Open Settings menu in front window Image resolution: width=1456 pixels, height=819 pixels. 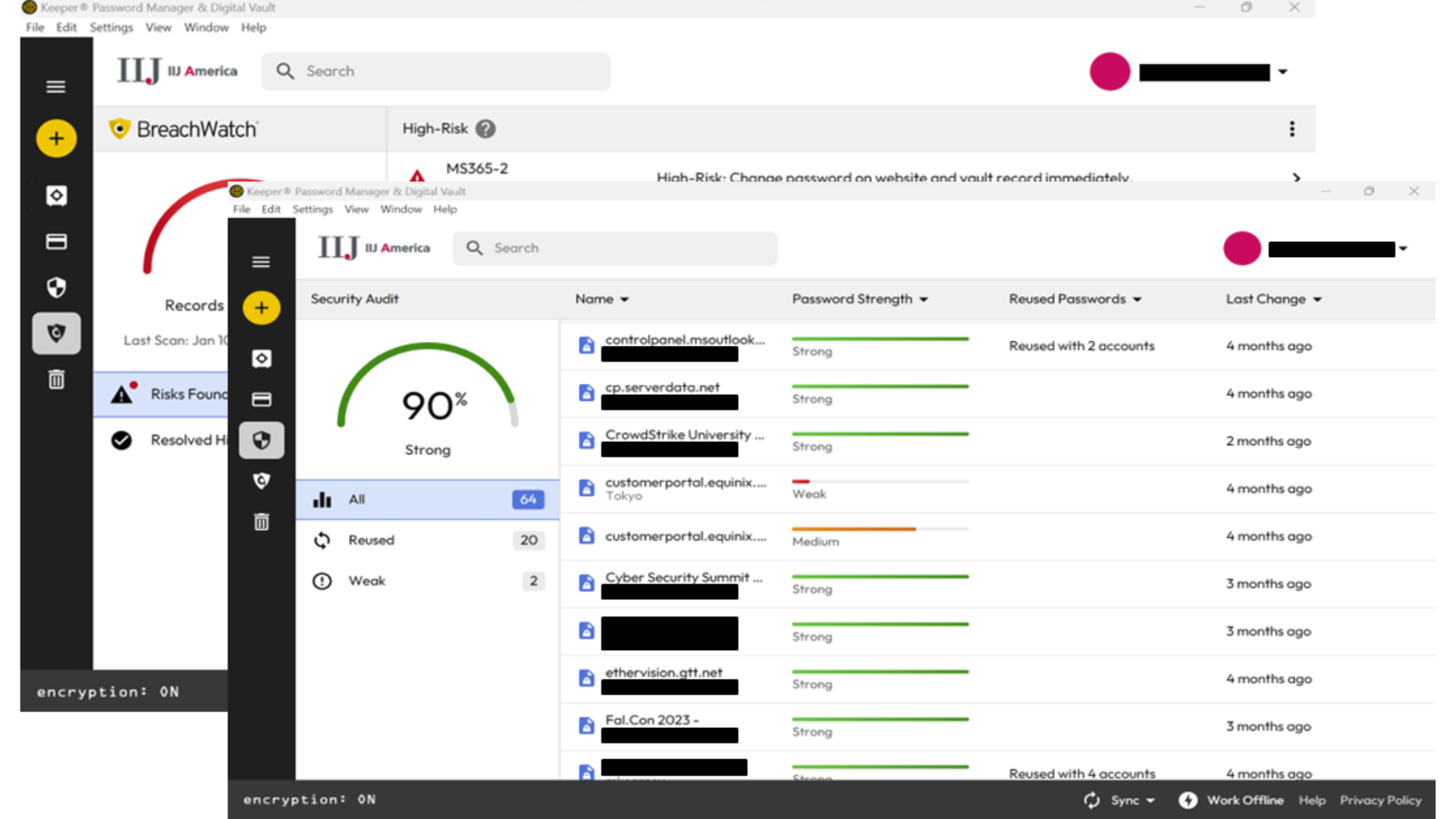tap(312, 209)
